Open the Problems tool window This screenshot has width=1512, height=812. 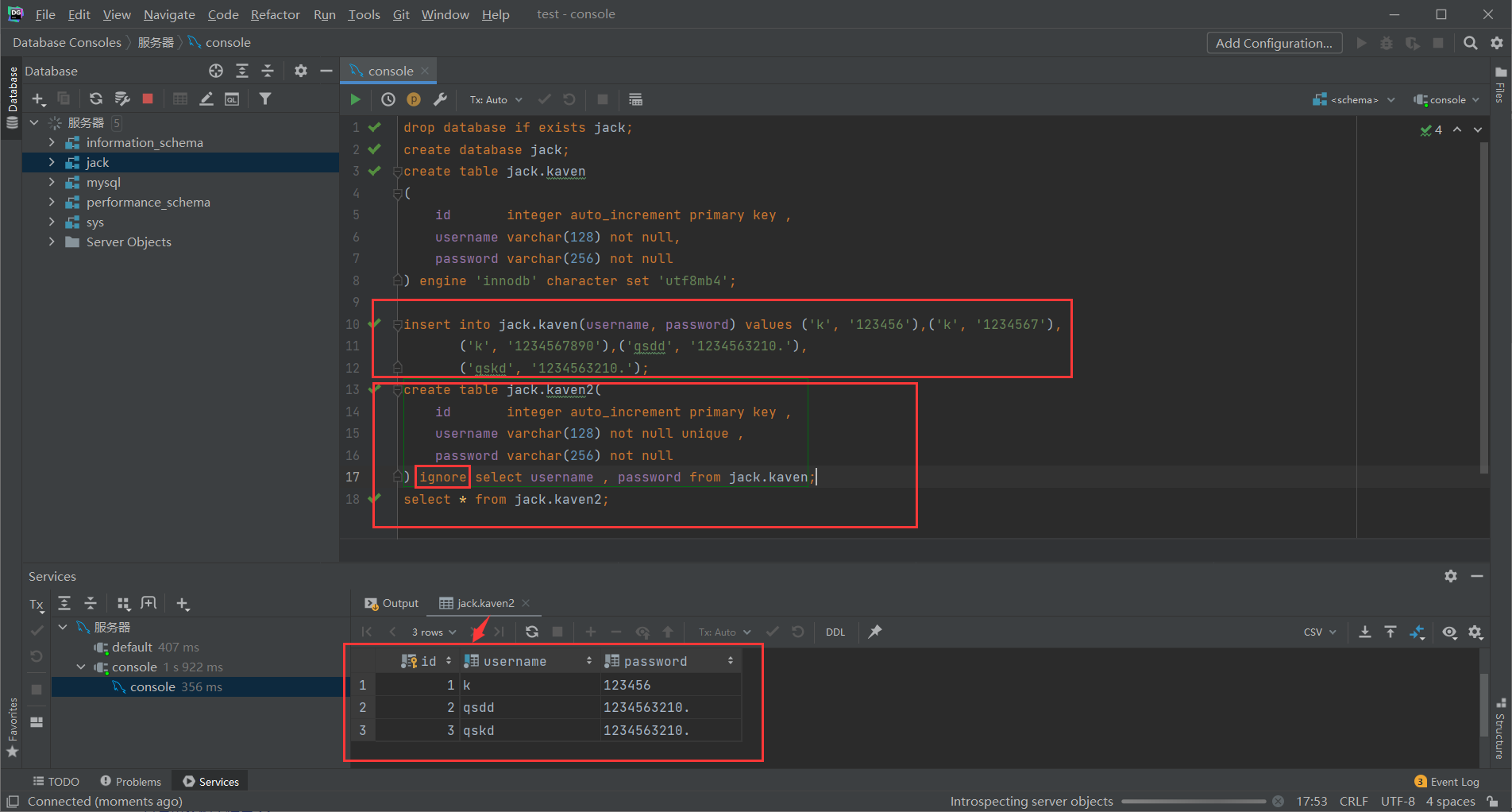(x=131, y=782)
